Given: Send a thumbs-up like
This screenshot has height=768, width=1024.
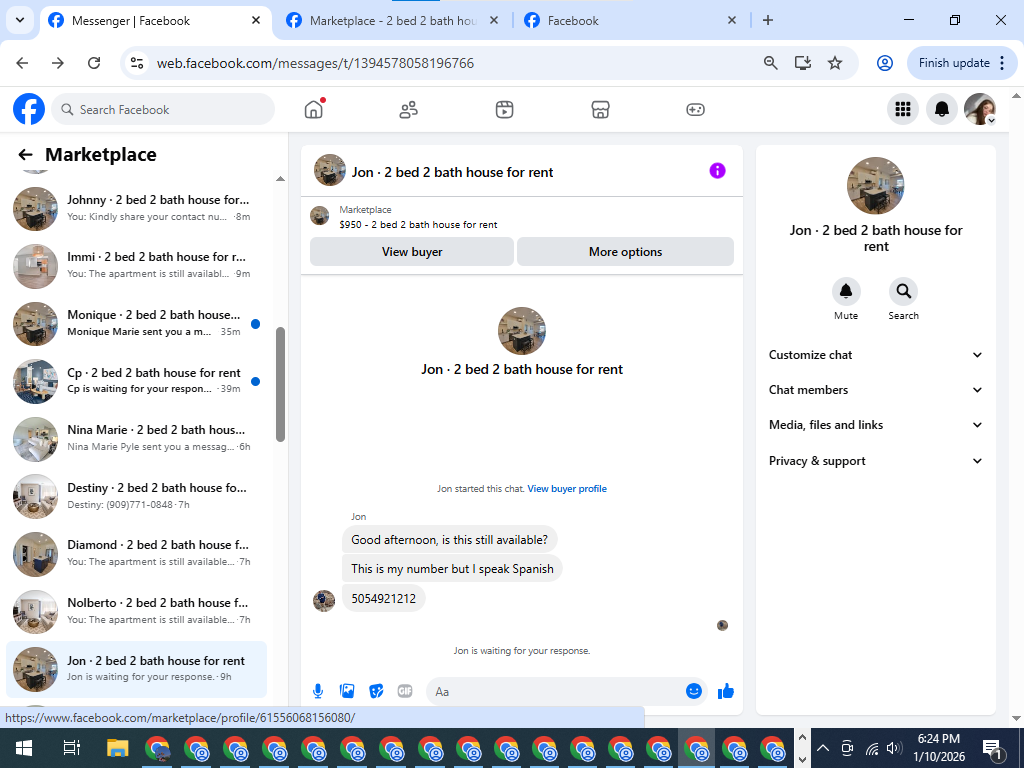Looking at the screenshot, I should [726, 691].
